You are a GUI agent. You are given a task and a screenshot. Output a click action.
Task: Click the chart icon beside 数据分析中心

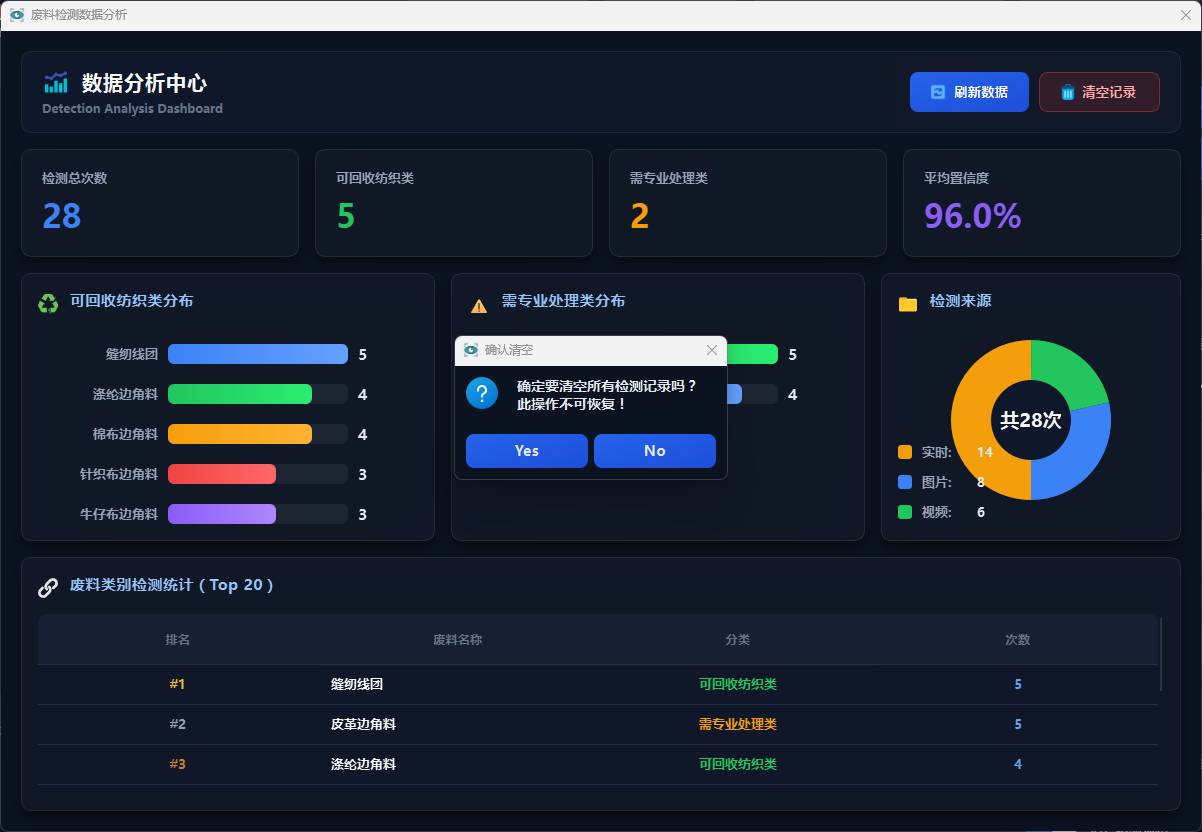(x=56, y=83)
